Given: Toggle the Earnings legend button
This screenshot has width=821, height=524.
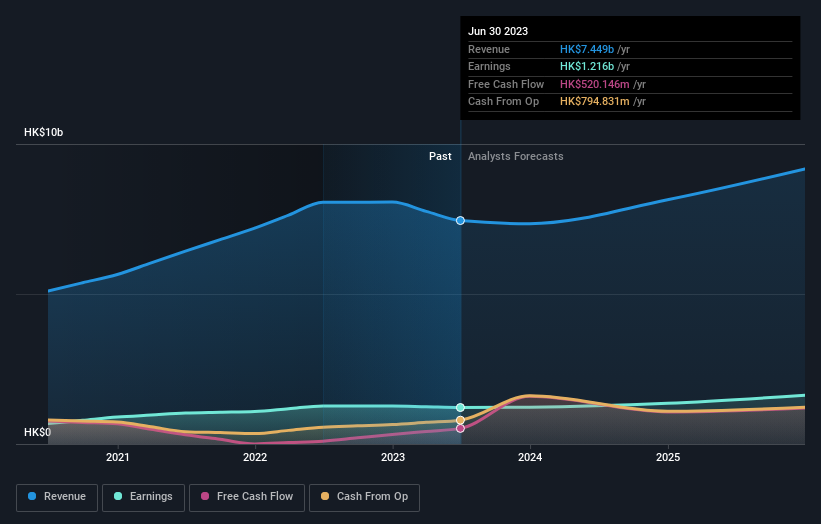Looking at the screenshot, I should (x=143, y=497).
